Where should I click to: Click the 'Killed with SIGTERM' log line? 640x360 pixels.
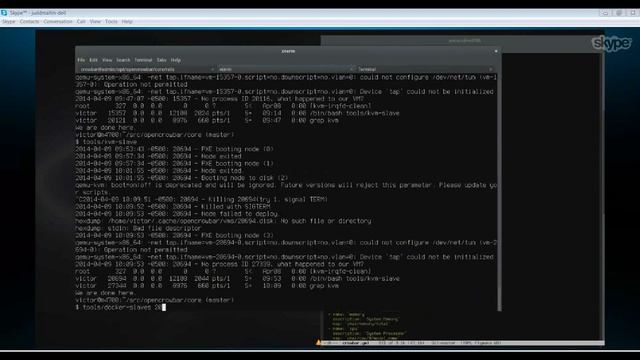(x=173, y=207)
